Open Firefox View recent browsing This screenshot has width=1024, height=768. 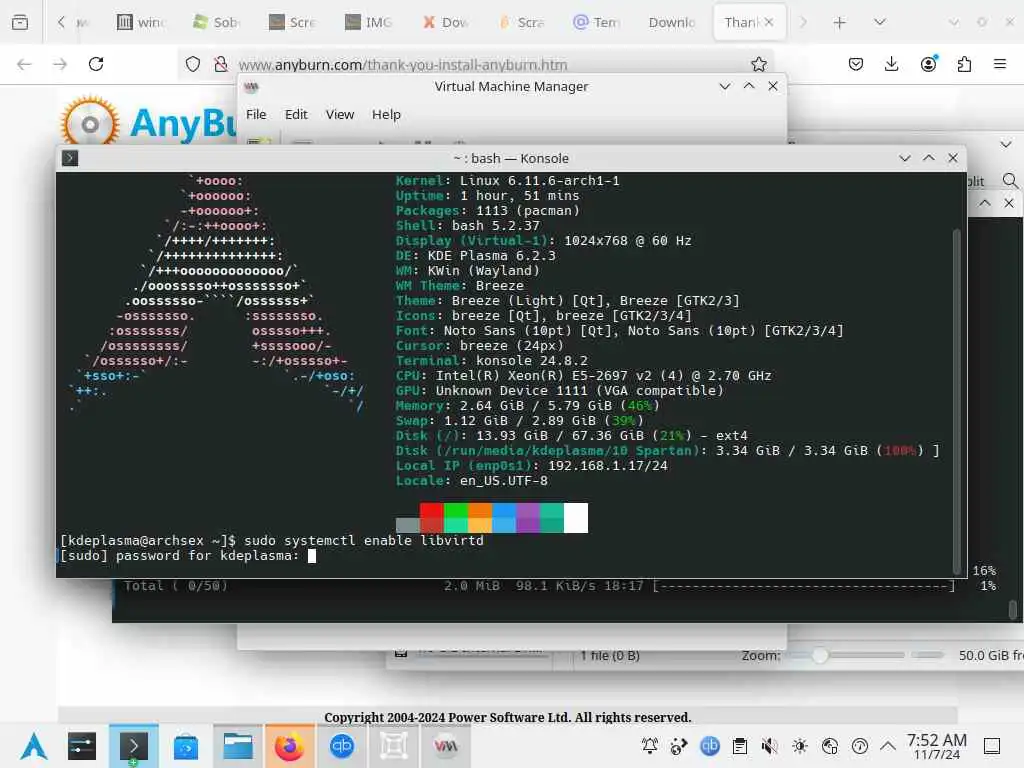(20, 22)
